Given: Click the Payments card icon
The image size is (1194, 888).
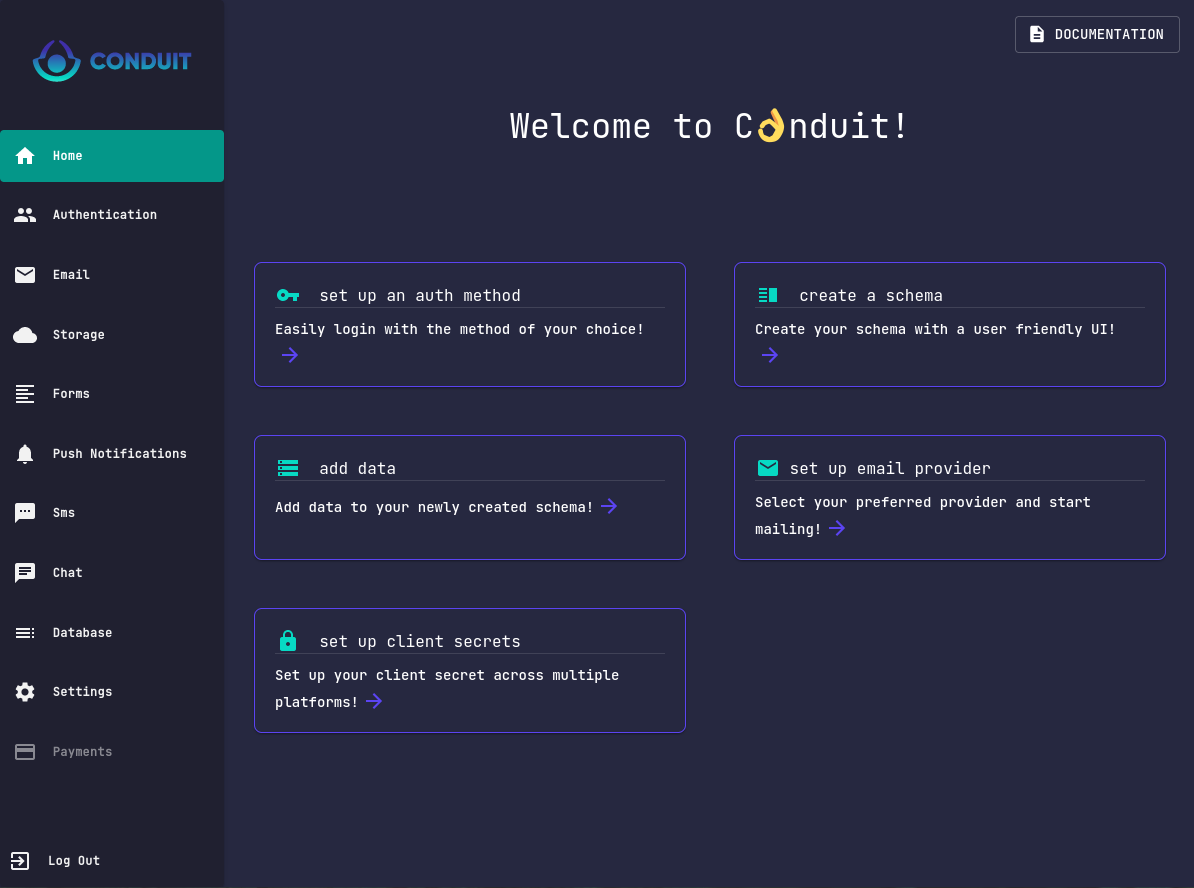Looking at the screenshot, I should [25, 752].
